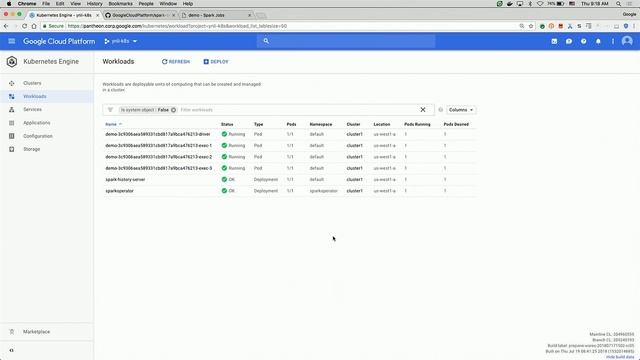Open the Chrome History menu

click(94, 4)
